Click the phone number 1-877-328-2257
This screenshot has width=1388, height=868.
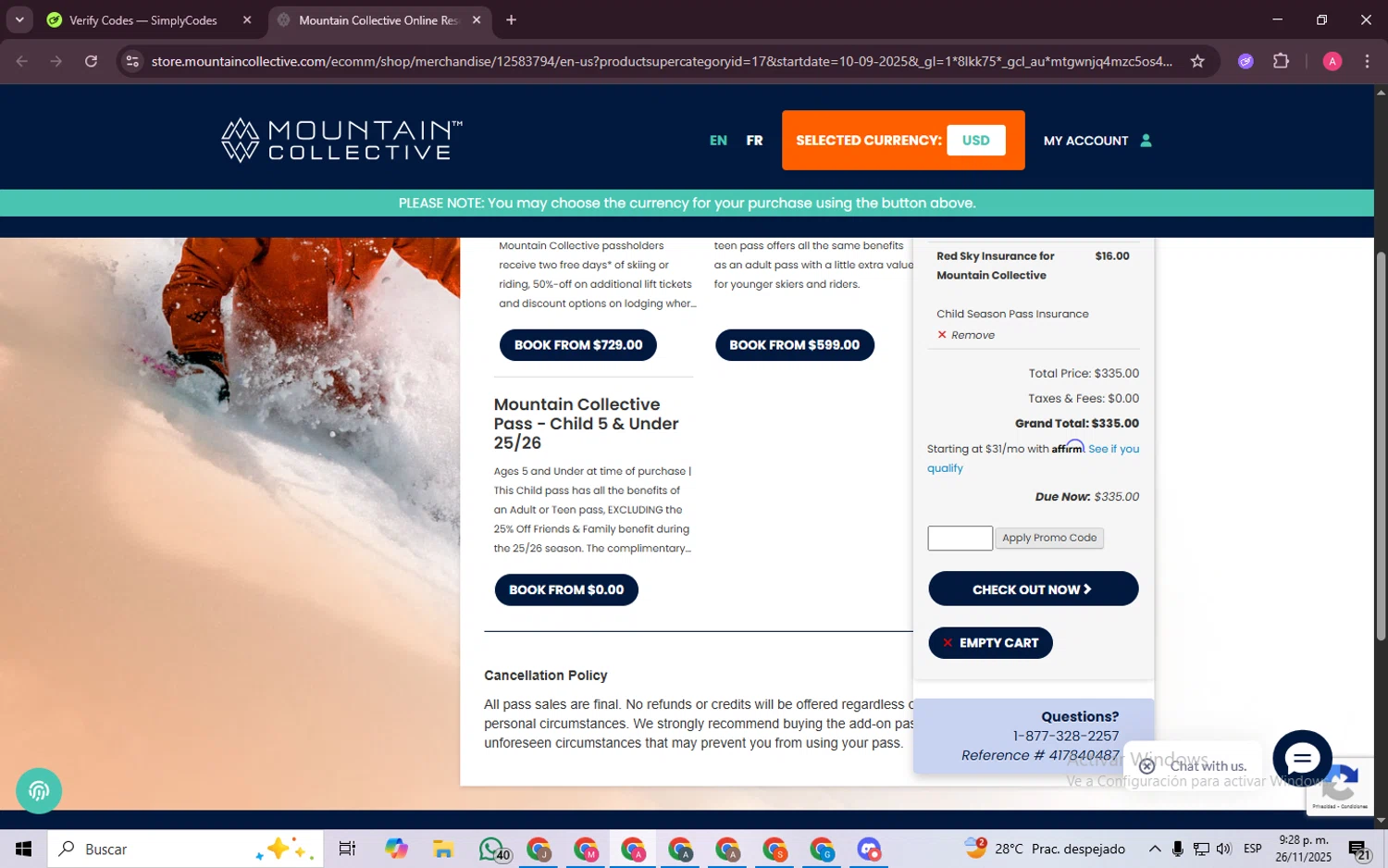click(1065, 736)
